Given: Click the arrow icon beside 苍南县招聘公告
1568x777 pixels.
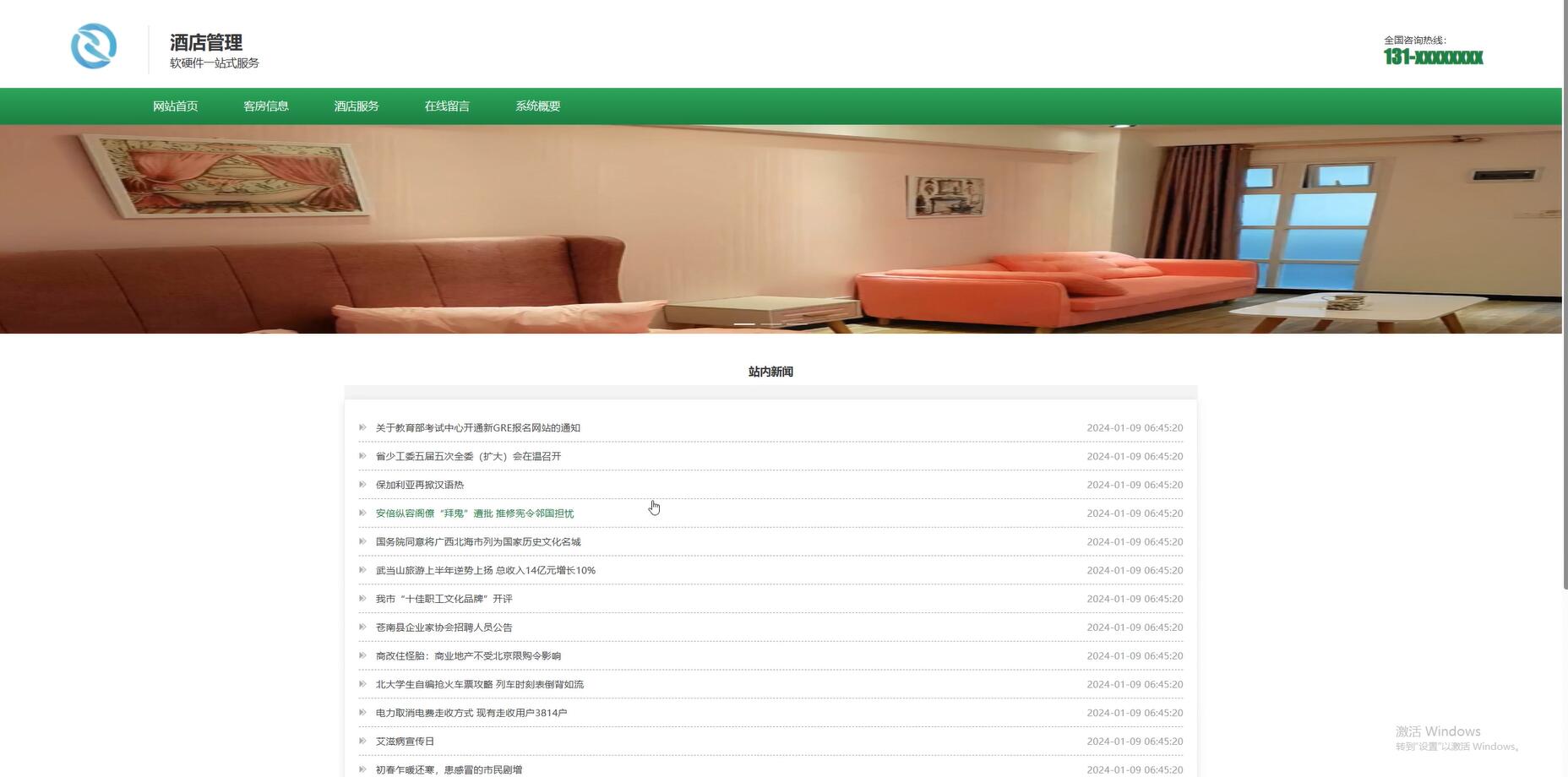Looking at the screenshot, I should point(362,627).
